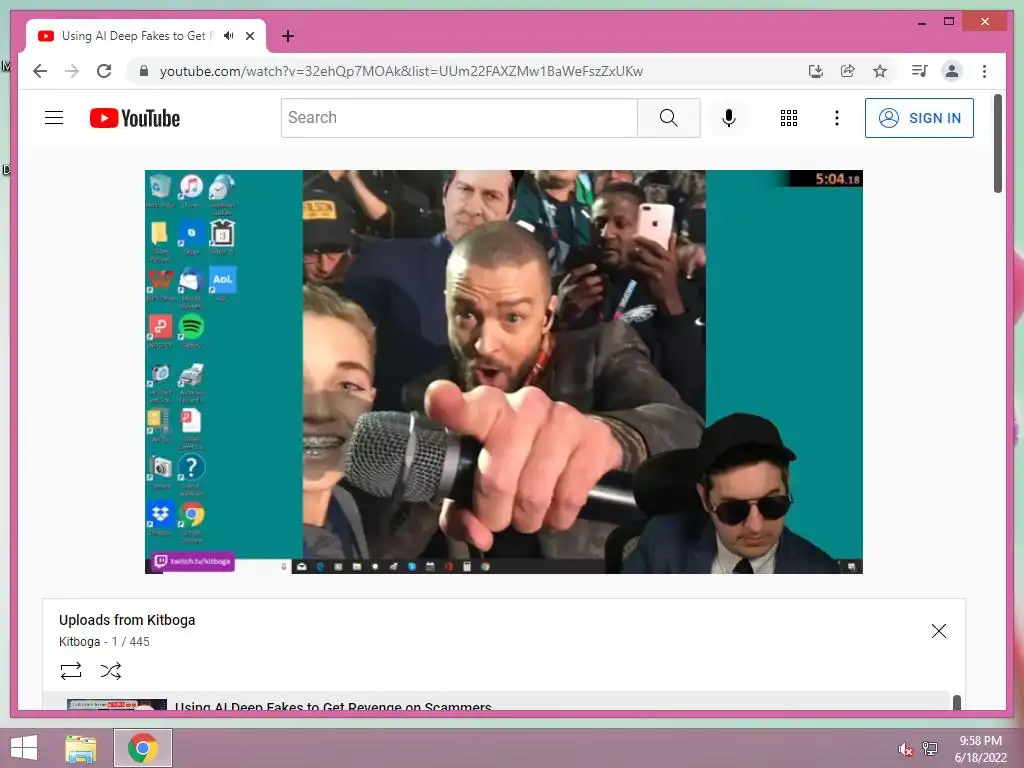Image resolution: width=1024 pixels, height=768 pixels.
Task: Go to YouTube home via logo
Action: [135, 118]
